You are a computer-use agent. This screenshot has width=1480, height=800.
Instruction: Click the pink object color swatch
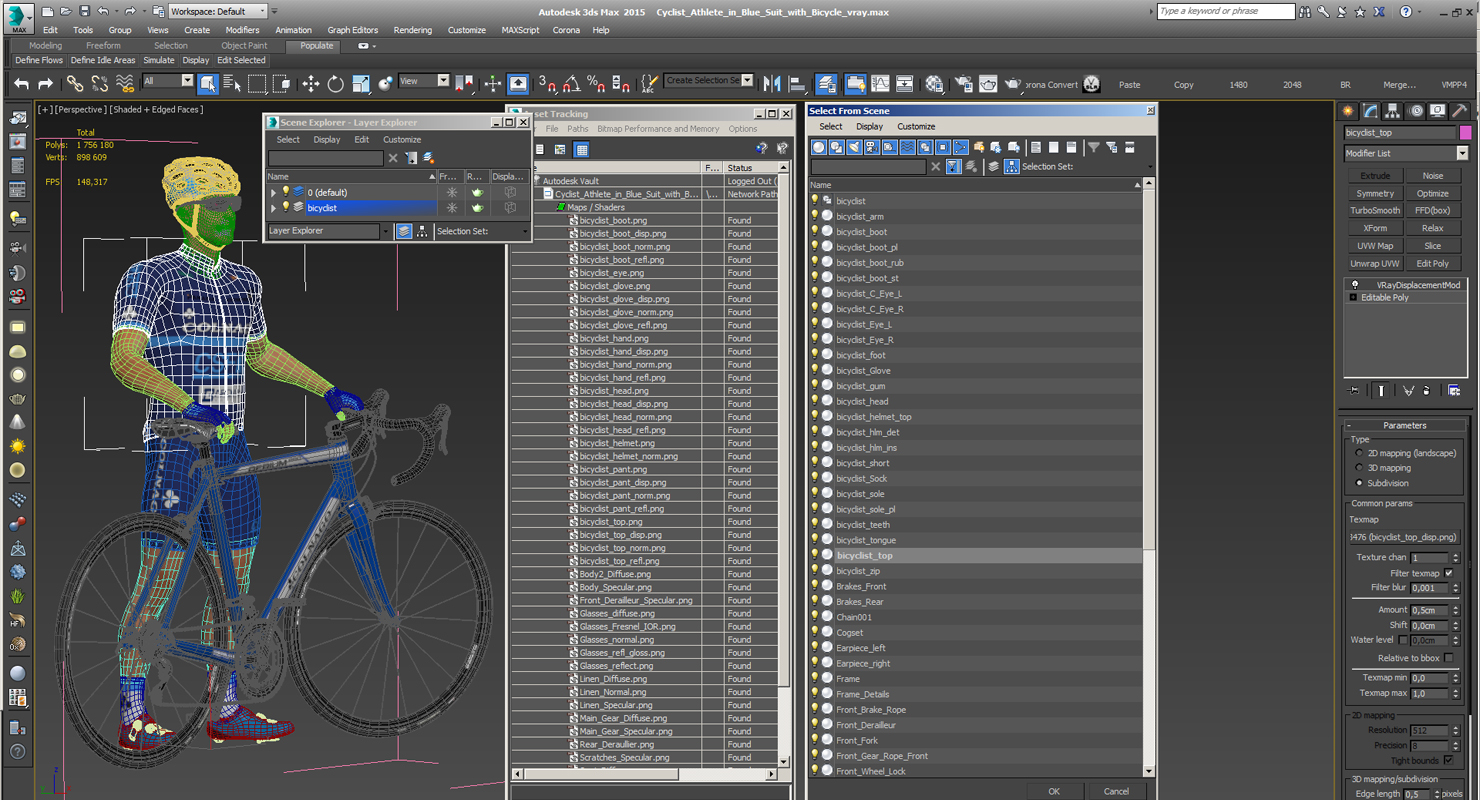(1466, 133)
